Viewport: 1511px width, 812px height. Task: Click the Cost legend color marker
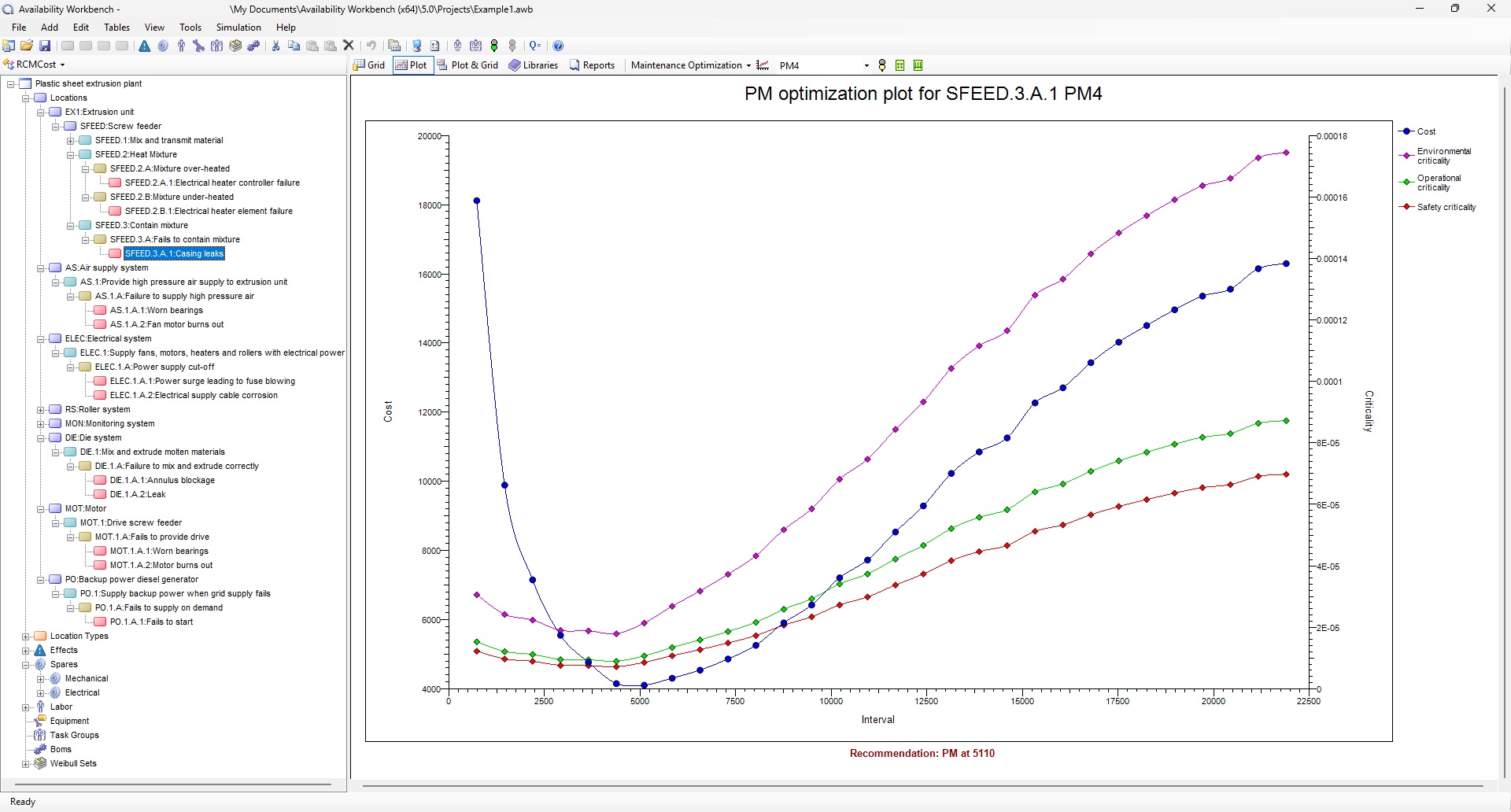pyautogui.click(x=1406, y=131)
